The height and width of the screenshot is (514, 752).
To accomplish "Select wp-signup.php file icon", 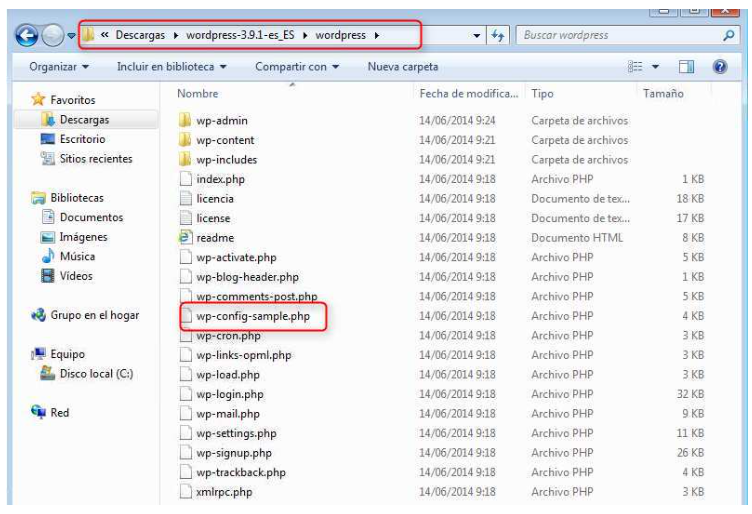I will pos(186,453).
